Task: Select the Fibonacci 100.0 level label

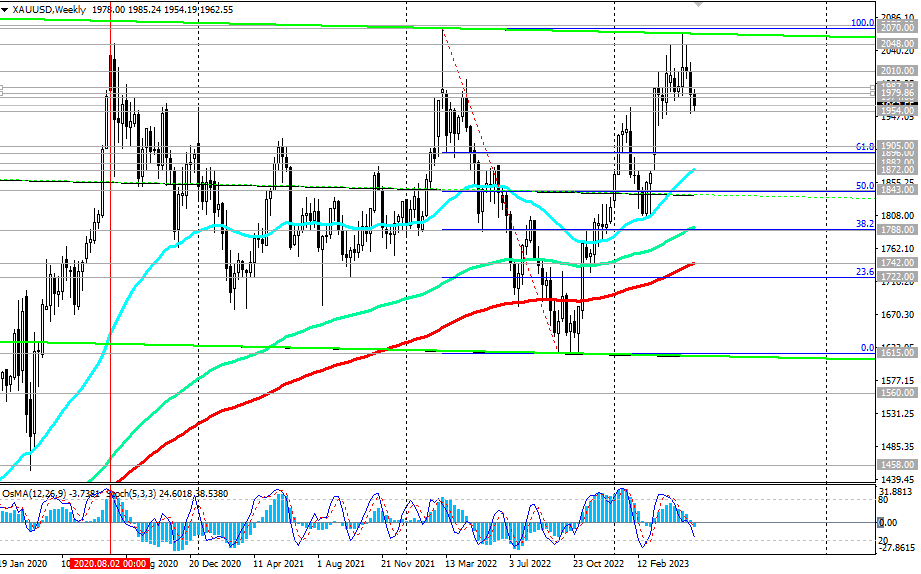Action: point(862,23)
